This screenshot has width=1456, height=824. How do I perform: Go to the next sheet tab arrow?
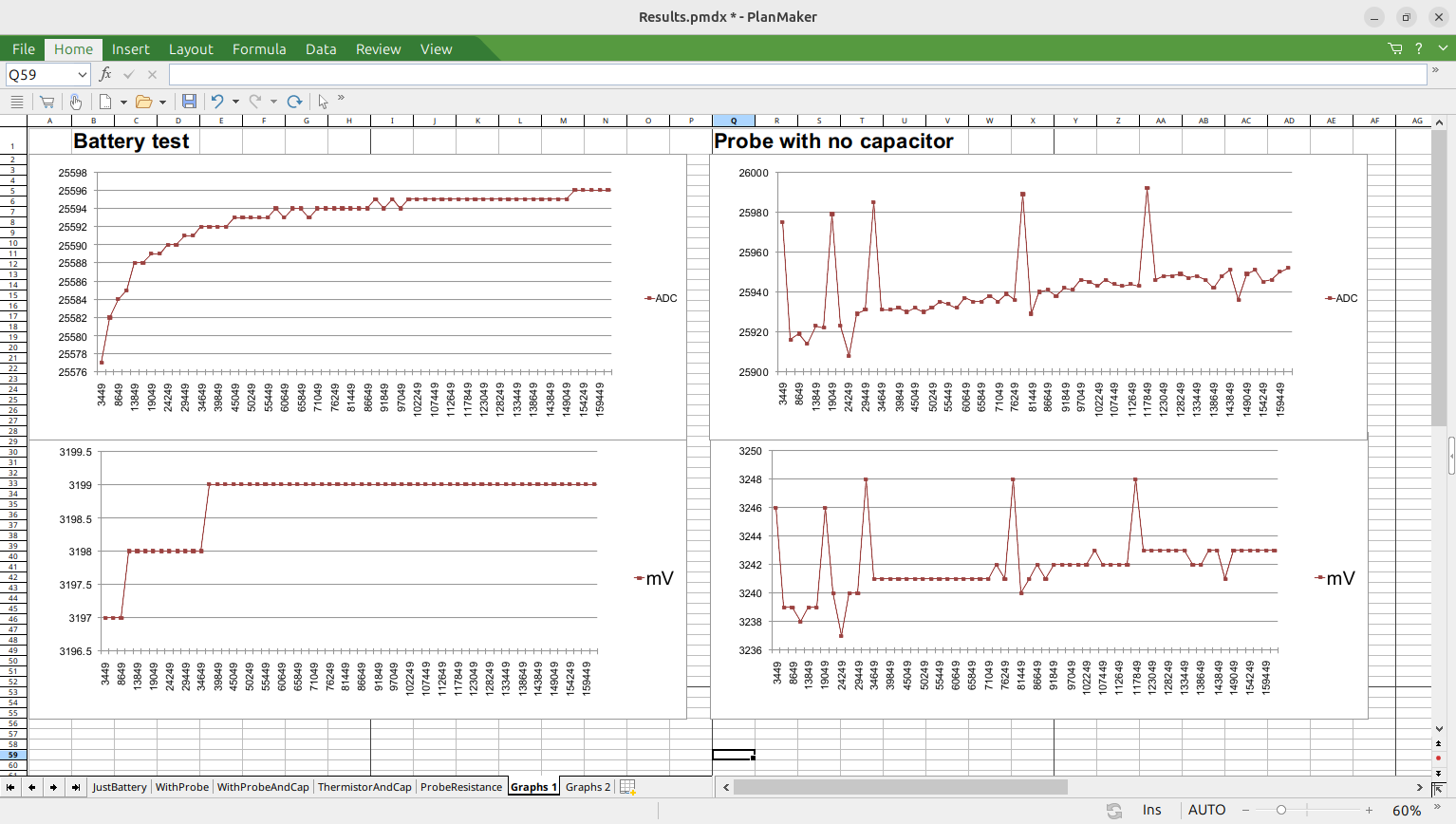click(x=54, y=787)
